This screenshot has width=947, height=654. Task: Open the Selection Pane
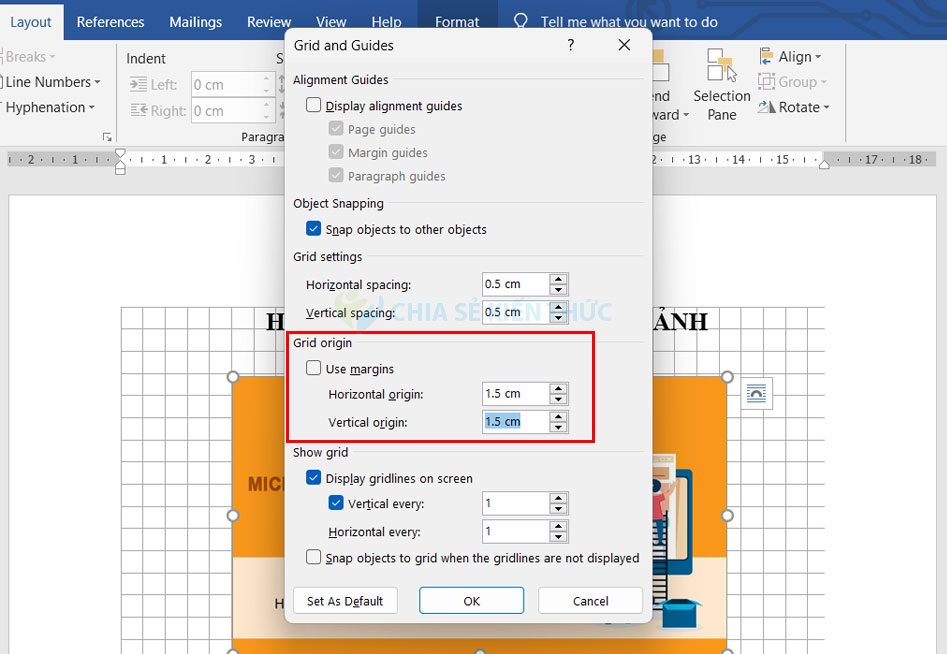pos(721,85)
